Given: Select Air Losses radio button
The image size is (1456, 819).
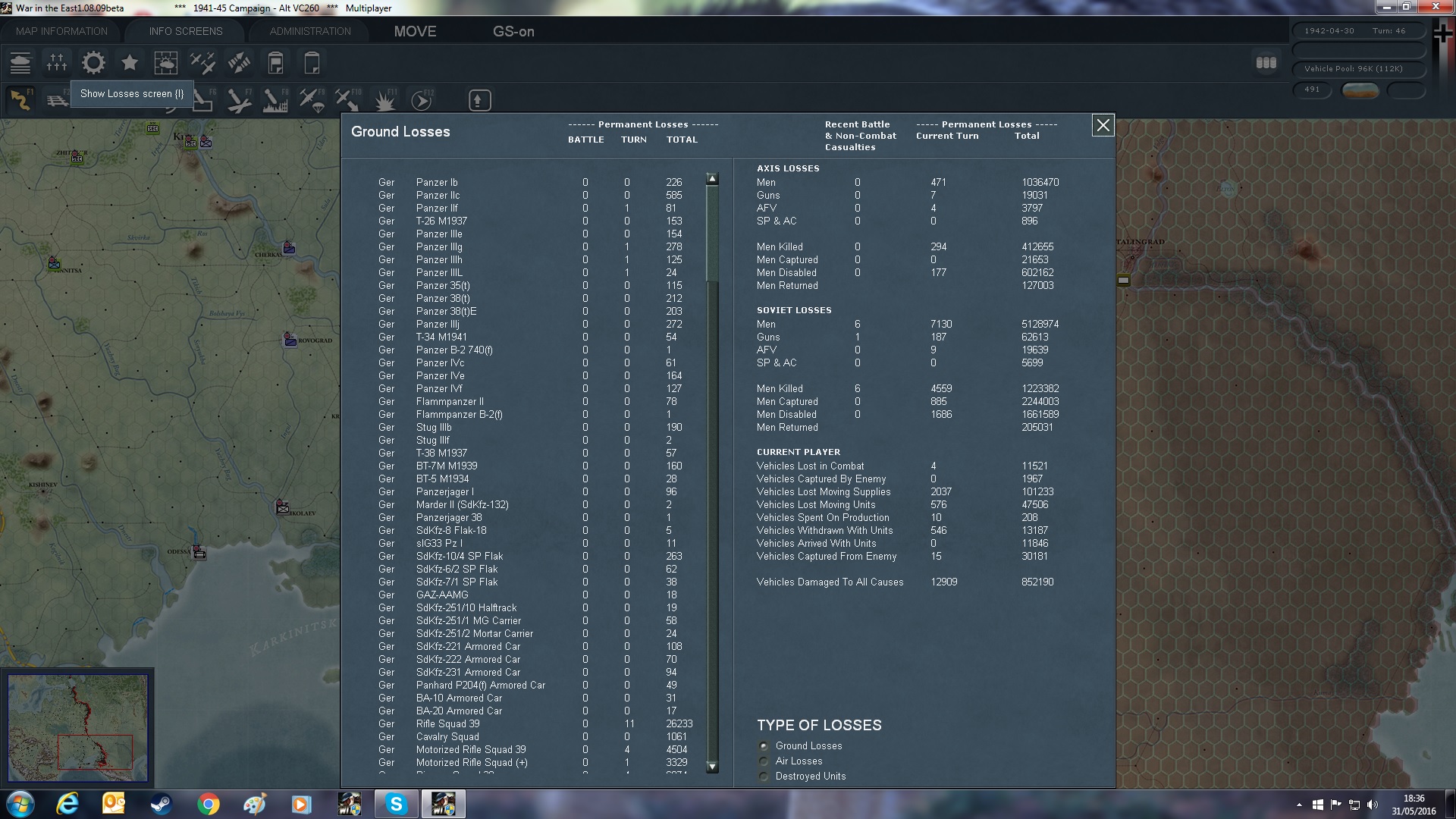Looking at the screenshot, I should [764, 761].
